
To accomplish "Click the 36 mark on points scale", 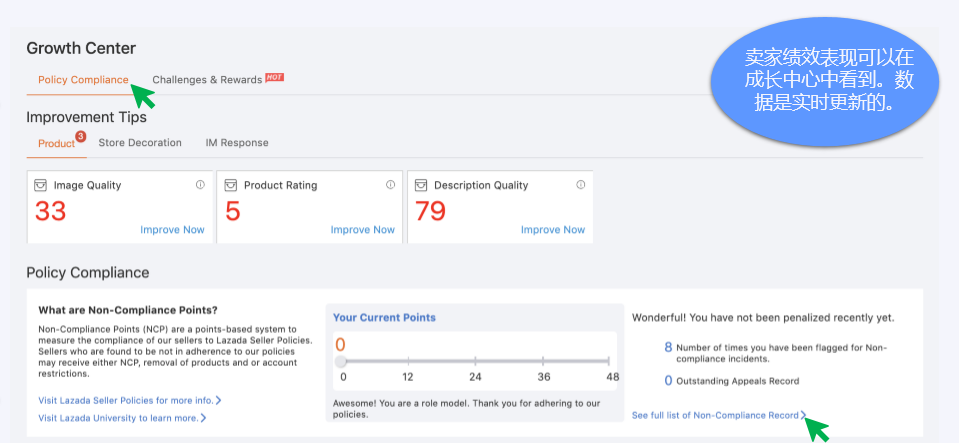I will pyautogui.click(x=544, y=377).
